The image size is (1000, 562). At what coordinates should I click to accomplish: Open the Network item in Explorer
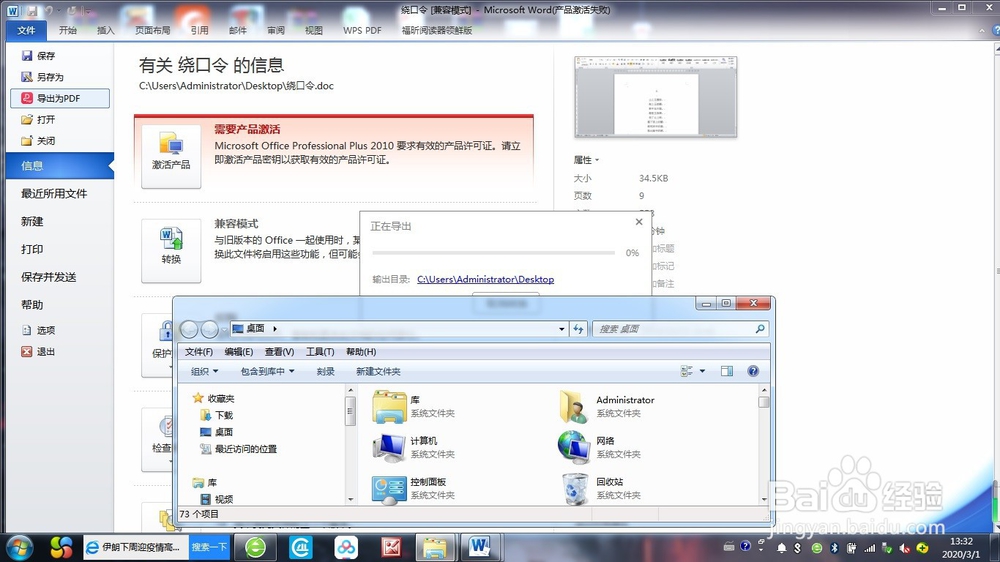pos(599,447)
